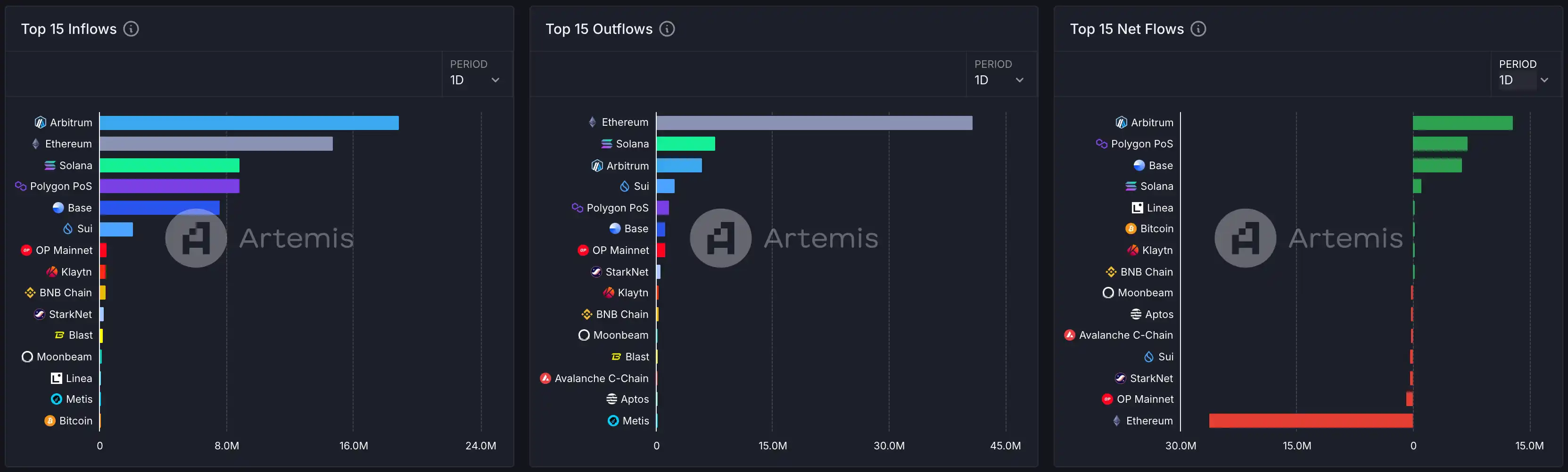Click the Bitcoin logo in Net Flows chart

click(1131, 229)
